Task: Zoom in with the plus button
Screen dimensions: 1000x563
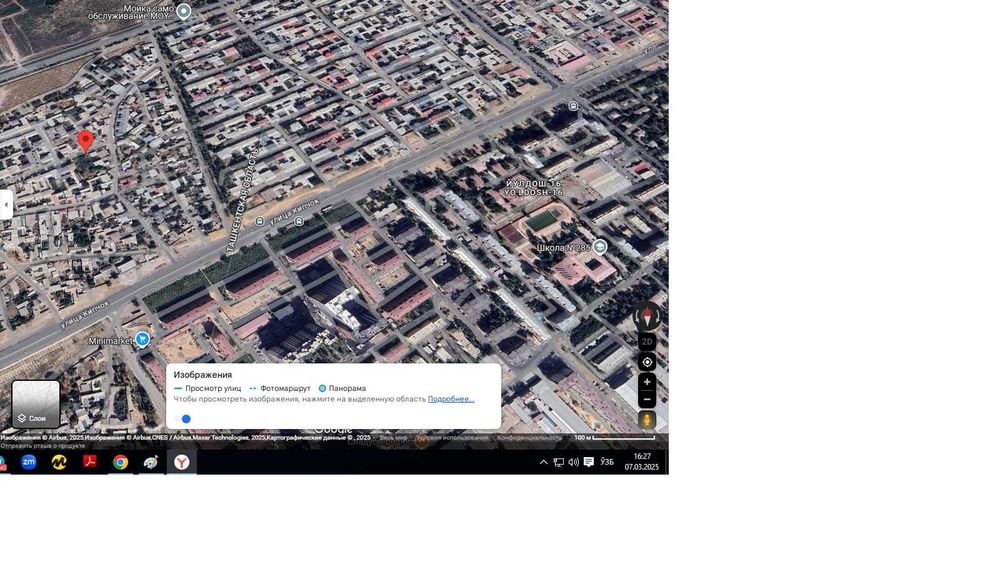Action: coord(647,382)
